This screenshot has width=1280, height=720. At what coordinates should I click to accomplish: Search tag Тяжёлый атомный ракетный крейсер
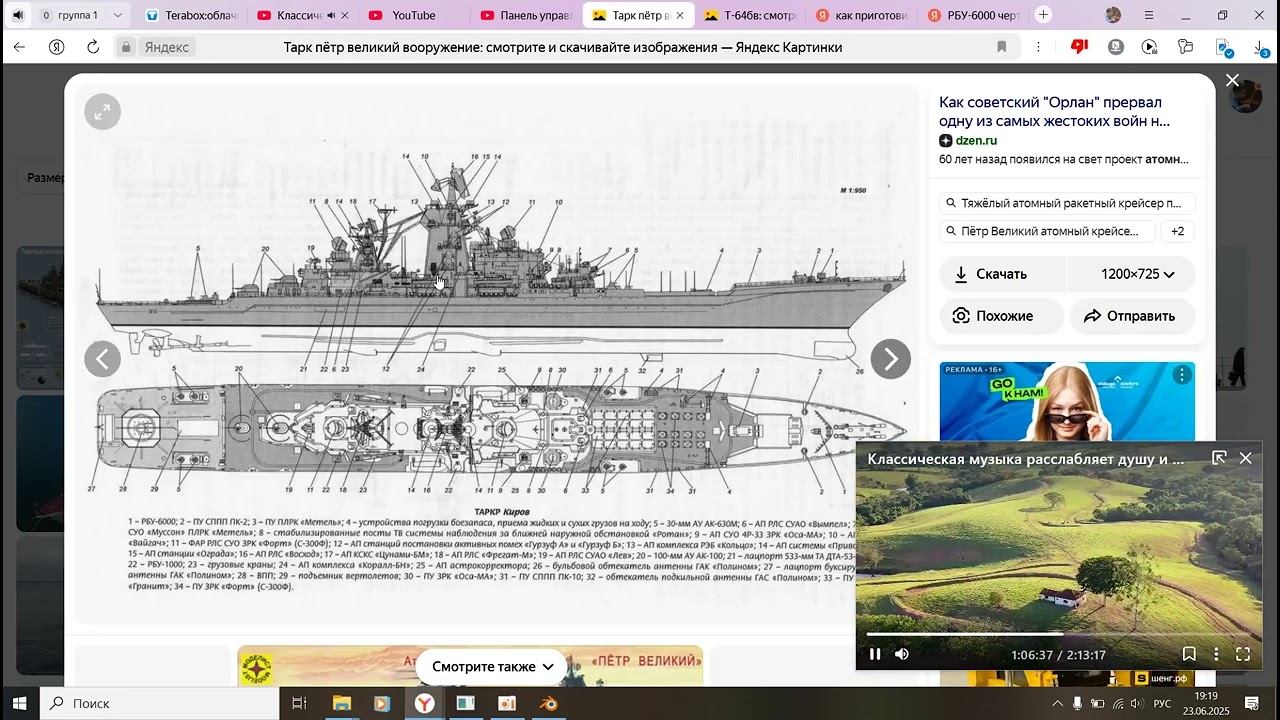[x=1068, y=203]
